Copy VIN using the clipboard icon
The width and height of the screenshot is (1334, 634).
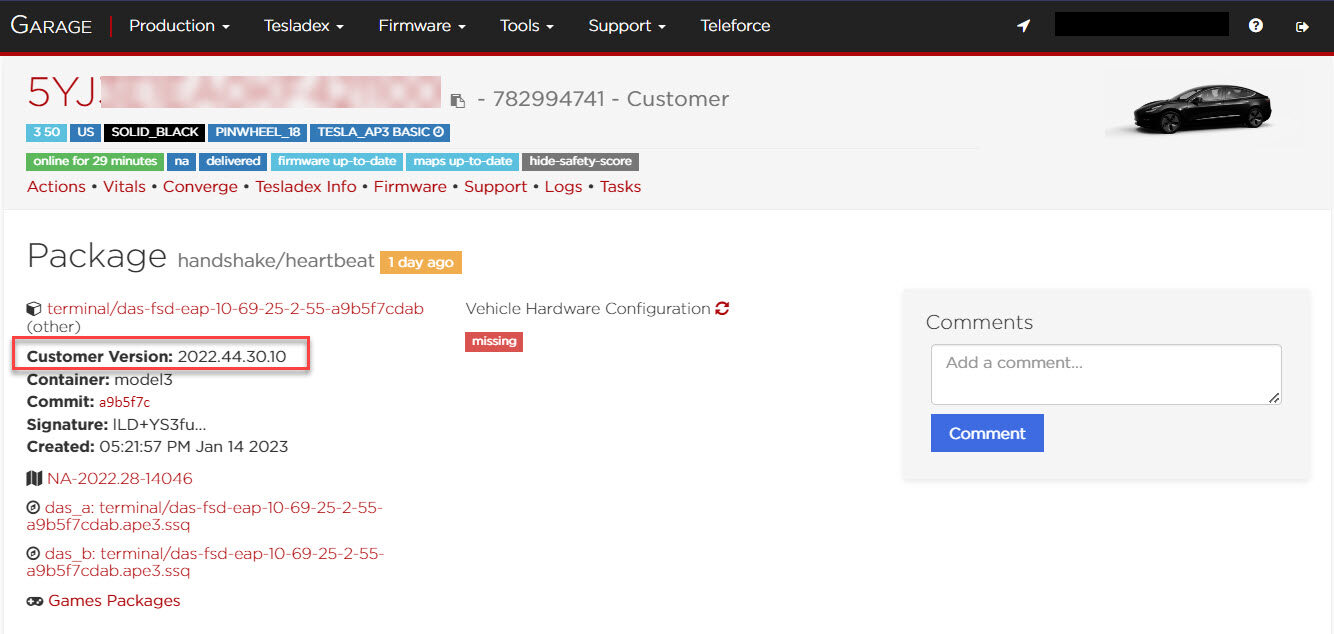click(x=457, y=100)
